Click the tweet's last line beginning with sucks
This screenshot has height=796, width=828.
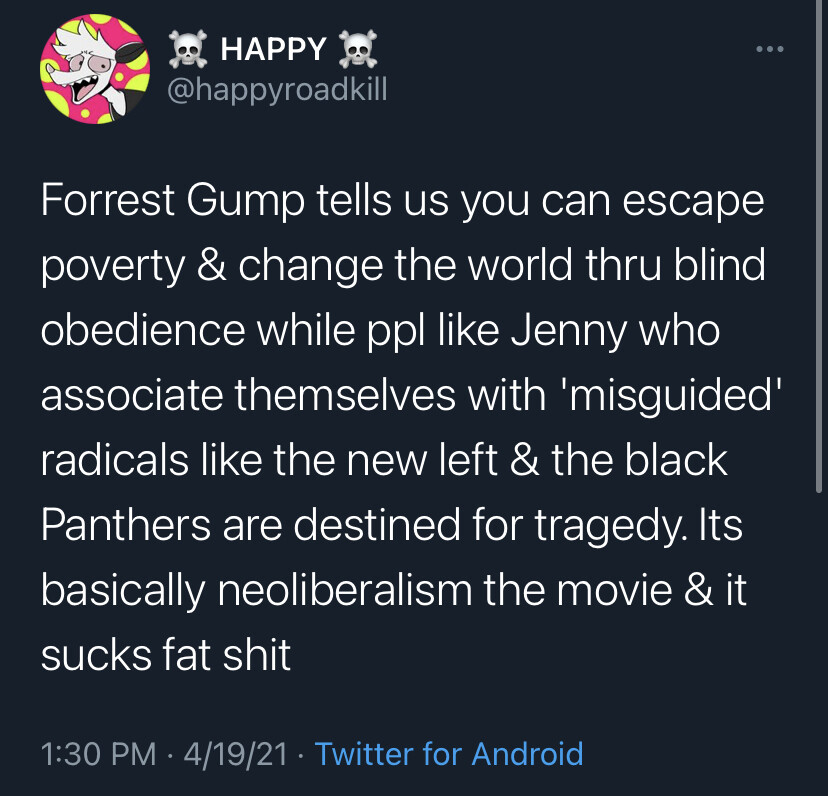pyautogui.click(x=166, y=655)
